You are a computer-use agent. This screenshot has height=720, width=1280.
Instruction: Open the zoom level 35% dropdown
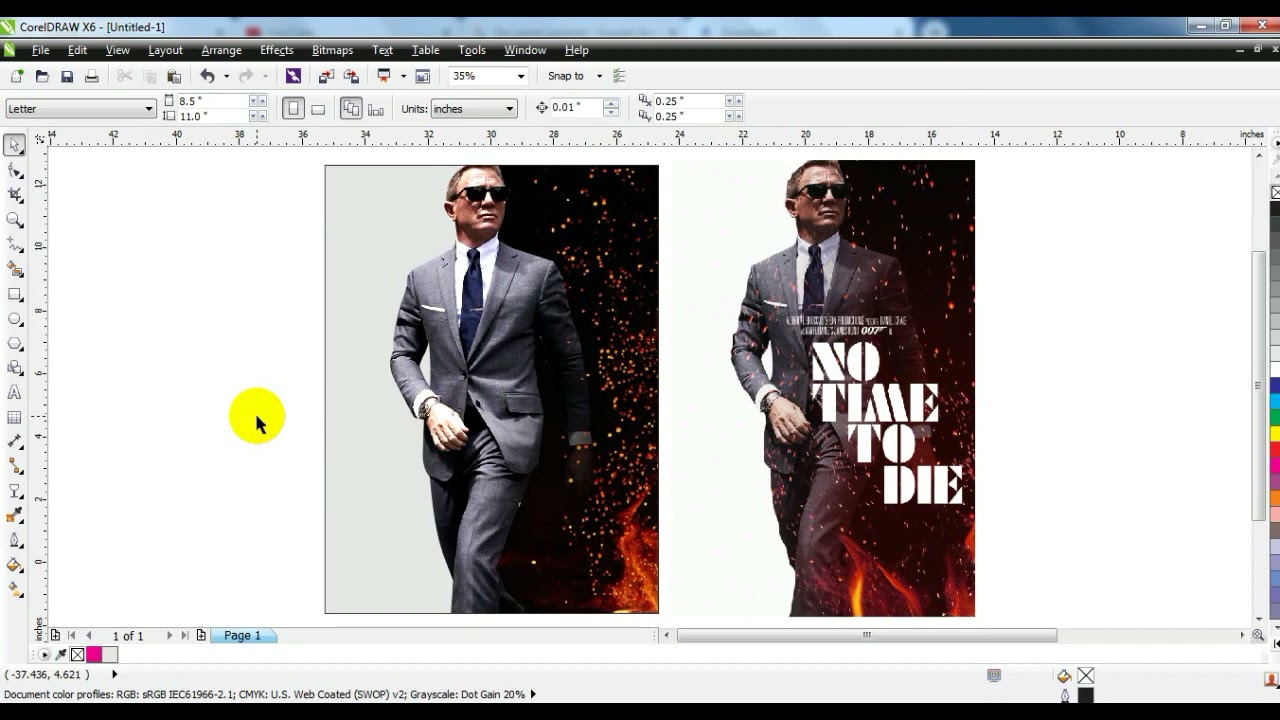click(x=520, y=76)
